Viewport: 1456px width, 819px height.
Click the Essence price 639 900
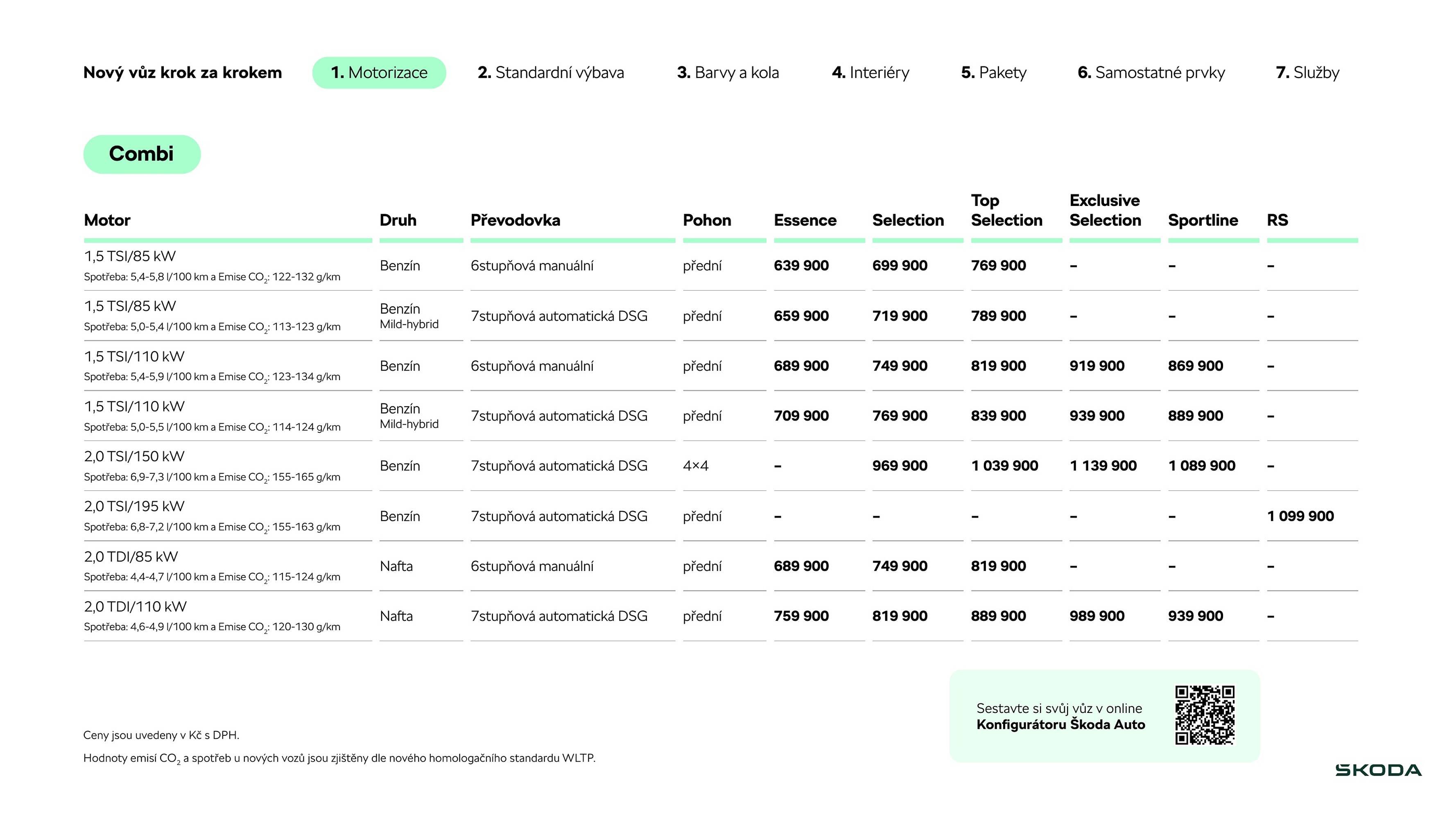pos(801,266)
